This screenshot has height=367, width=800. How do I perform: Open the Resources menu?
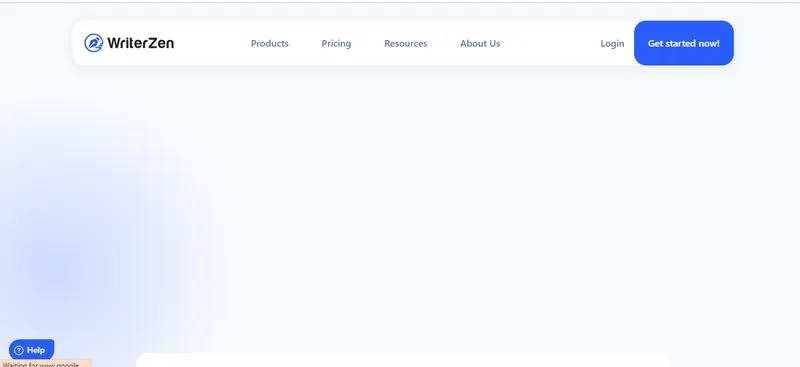tap(406, 43)
